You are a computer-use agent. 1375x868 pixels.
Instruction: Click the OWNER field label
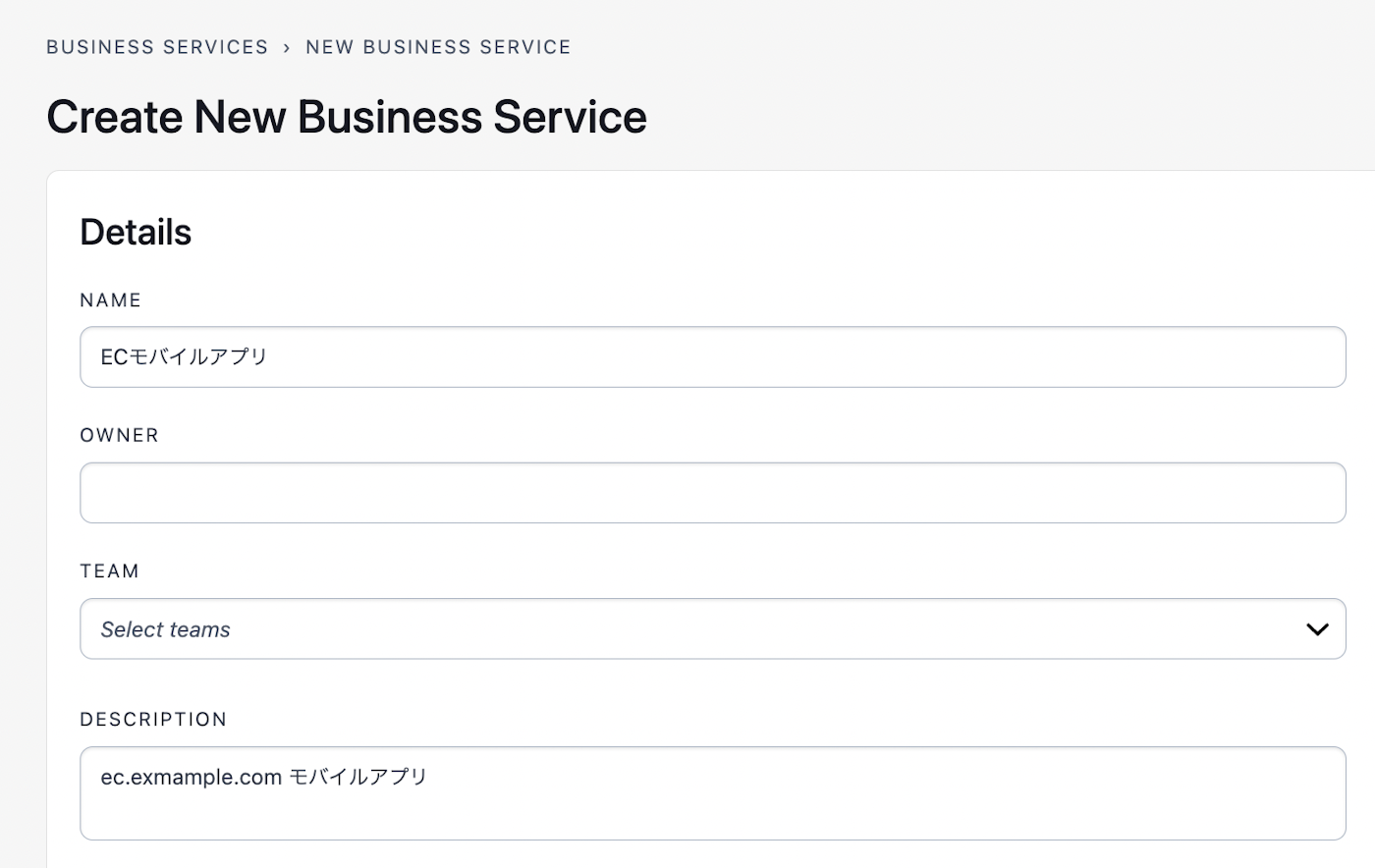pos(119,436)
